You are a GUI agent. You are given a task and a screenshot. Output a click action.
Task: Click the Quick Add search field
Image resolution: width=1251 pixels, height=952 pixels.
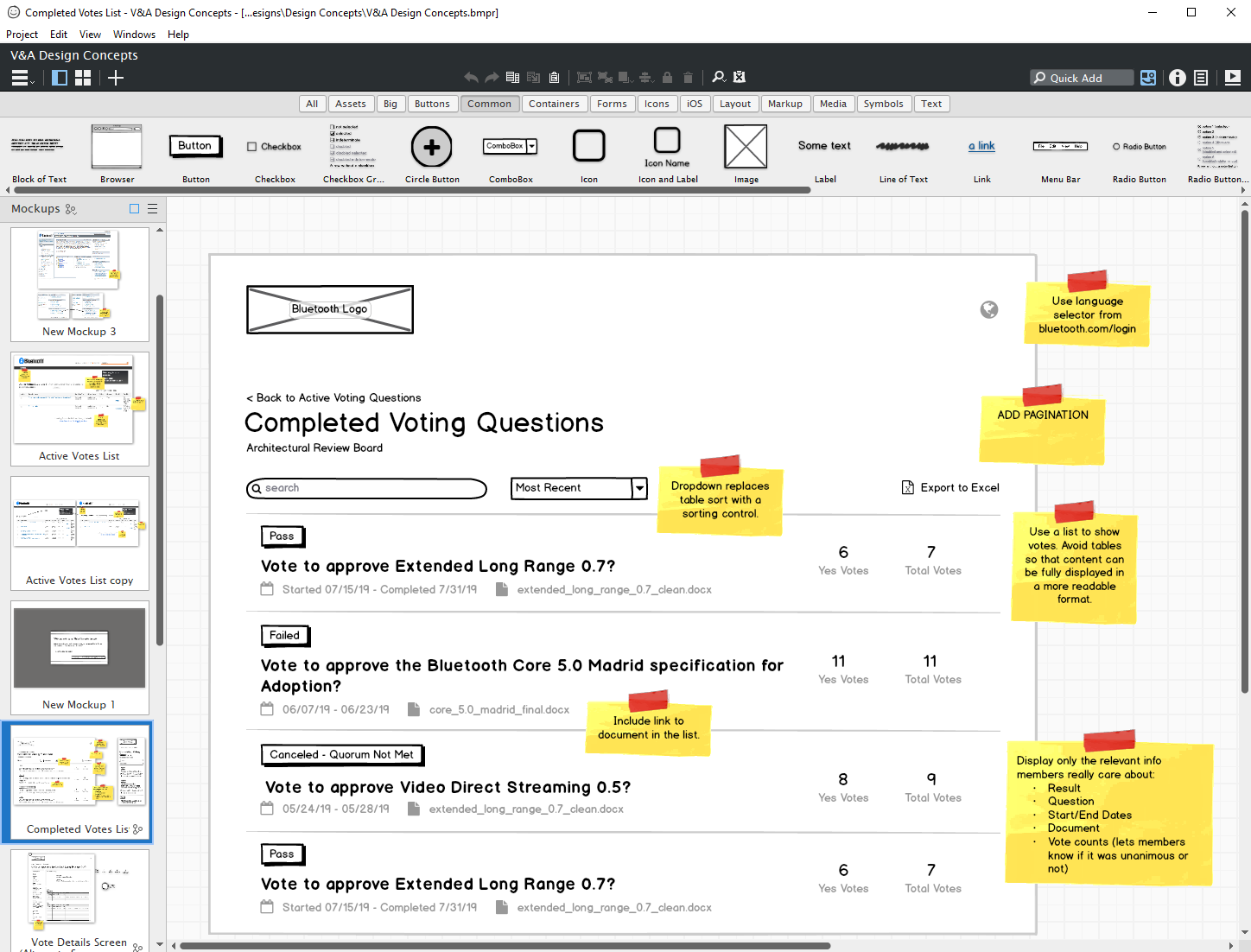coord(1082,78)
